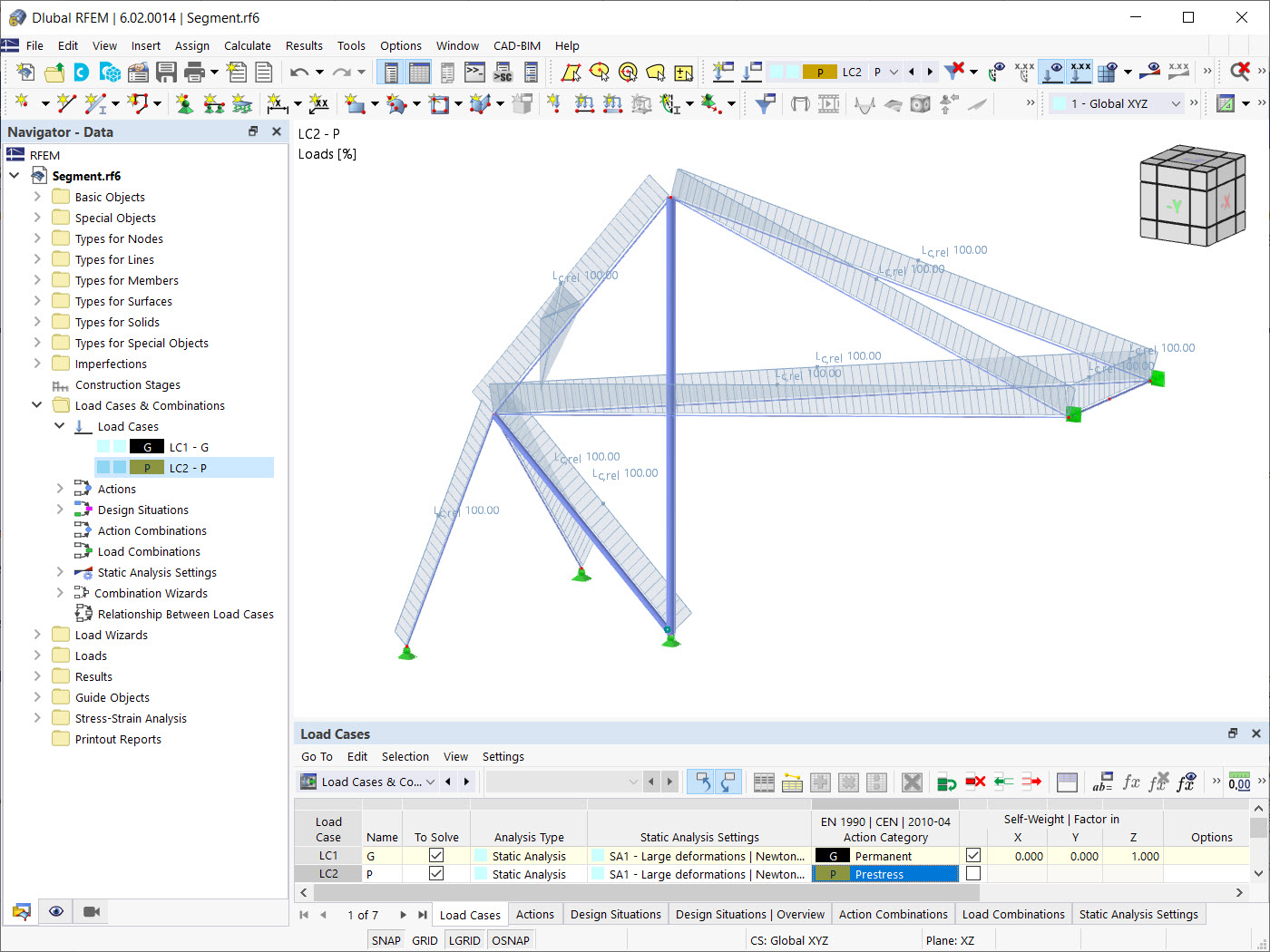The width and height of the screenshot is (1270, 952).
Task: Click Go To in the Load Cases panel
Action: tap(316, 756)
